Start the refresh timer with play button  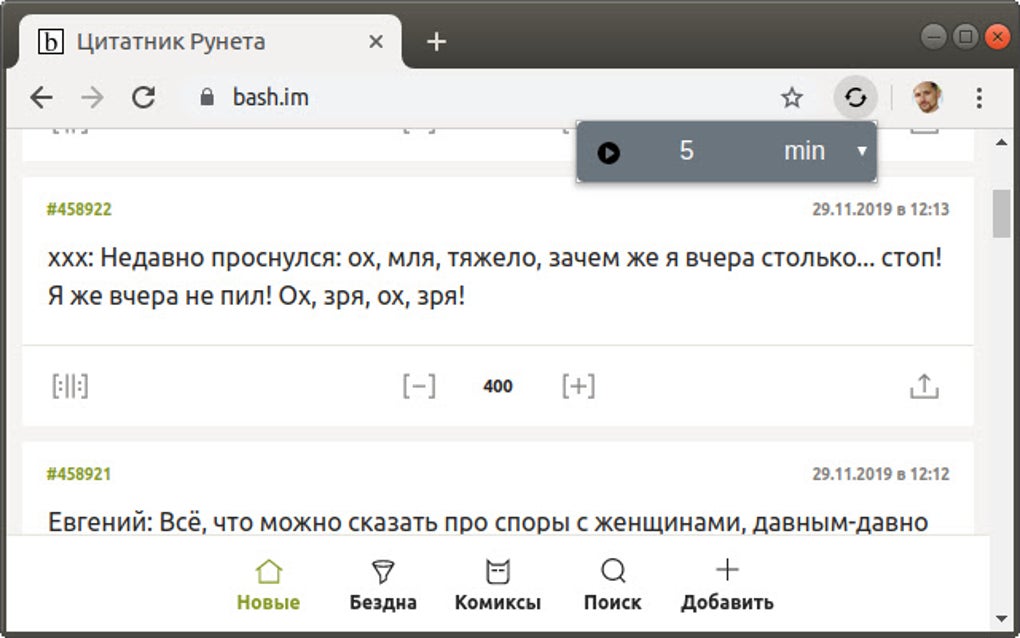[x=608, y=153]
